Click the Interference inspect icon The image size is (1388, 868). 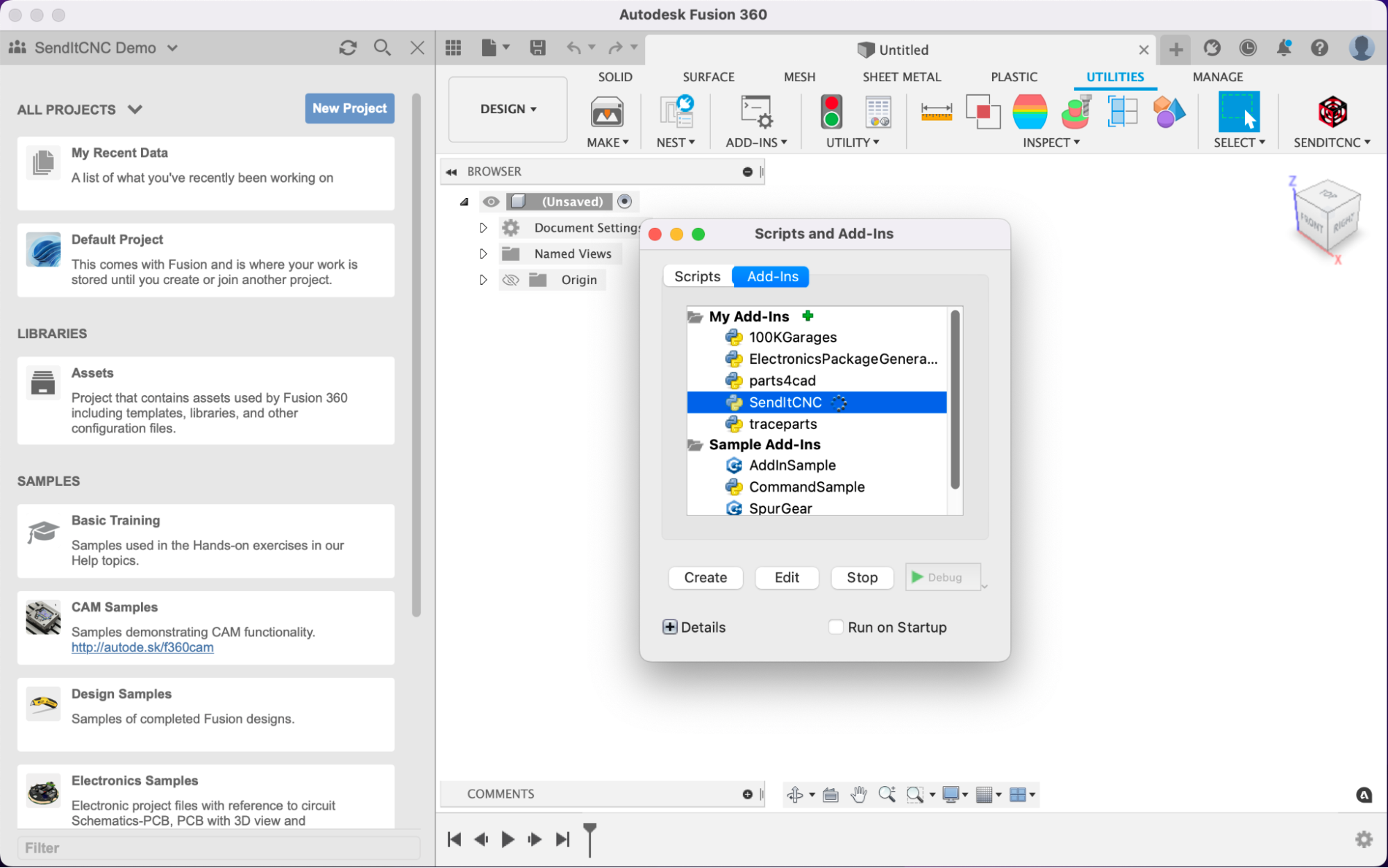pyautogui.click(x=983, y=112)
